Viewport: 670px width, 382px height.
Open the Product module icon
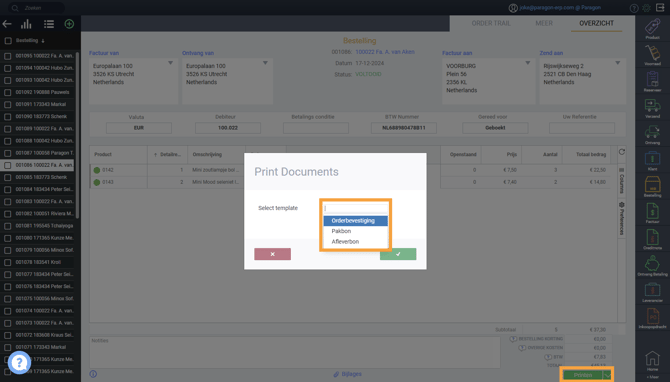coord(652,26)
